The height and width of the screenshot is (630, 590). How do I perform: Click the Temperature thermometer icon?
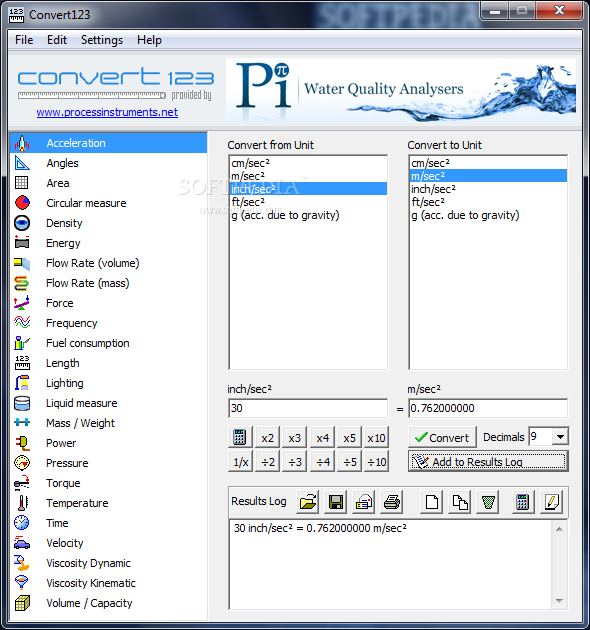coord(23,503)
